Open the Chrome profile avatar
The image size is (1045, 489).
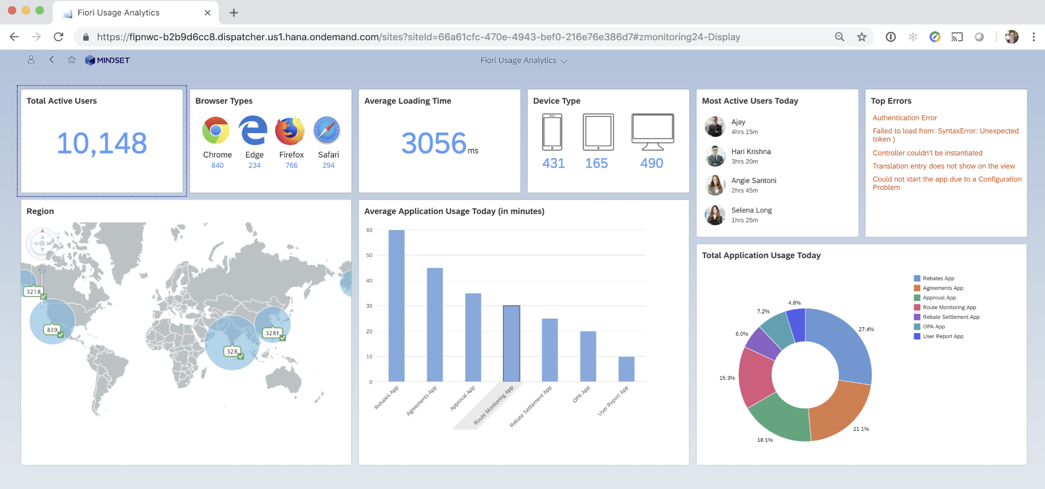(1012, 37)
